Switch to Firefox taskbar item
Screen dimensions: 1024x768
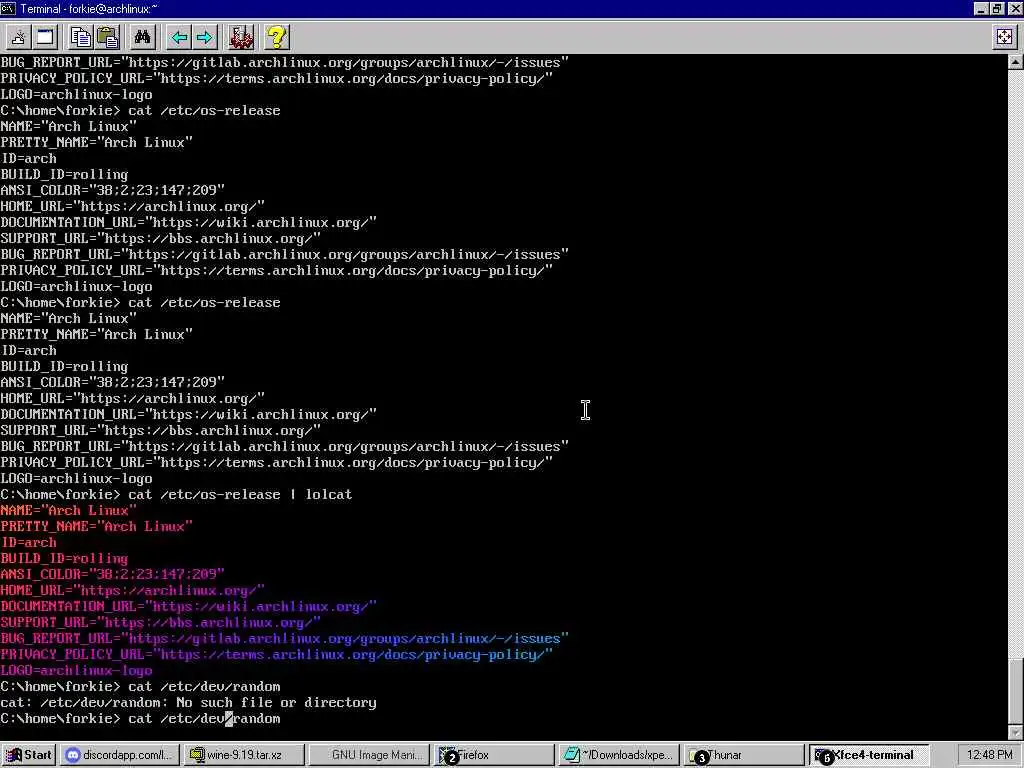[x=494, y=755]
